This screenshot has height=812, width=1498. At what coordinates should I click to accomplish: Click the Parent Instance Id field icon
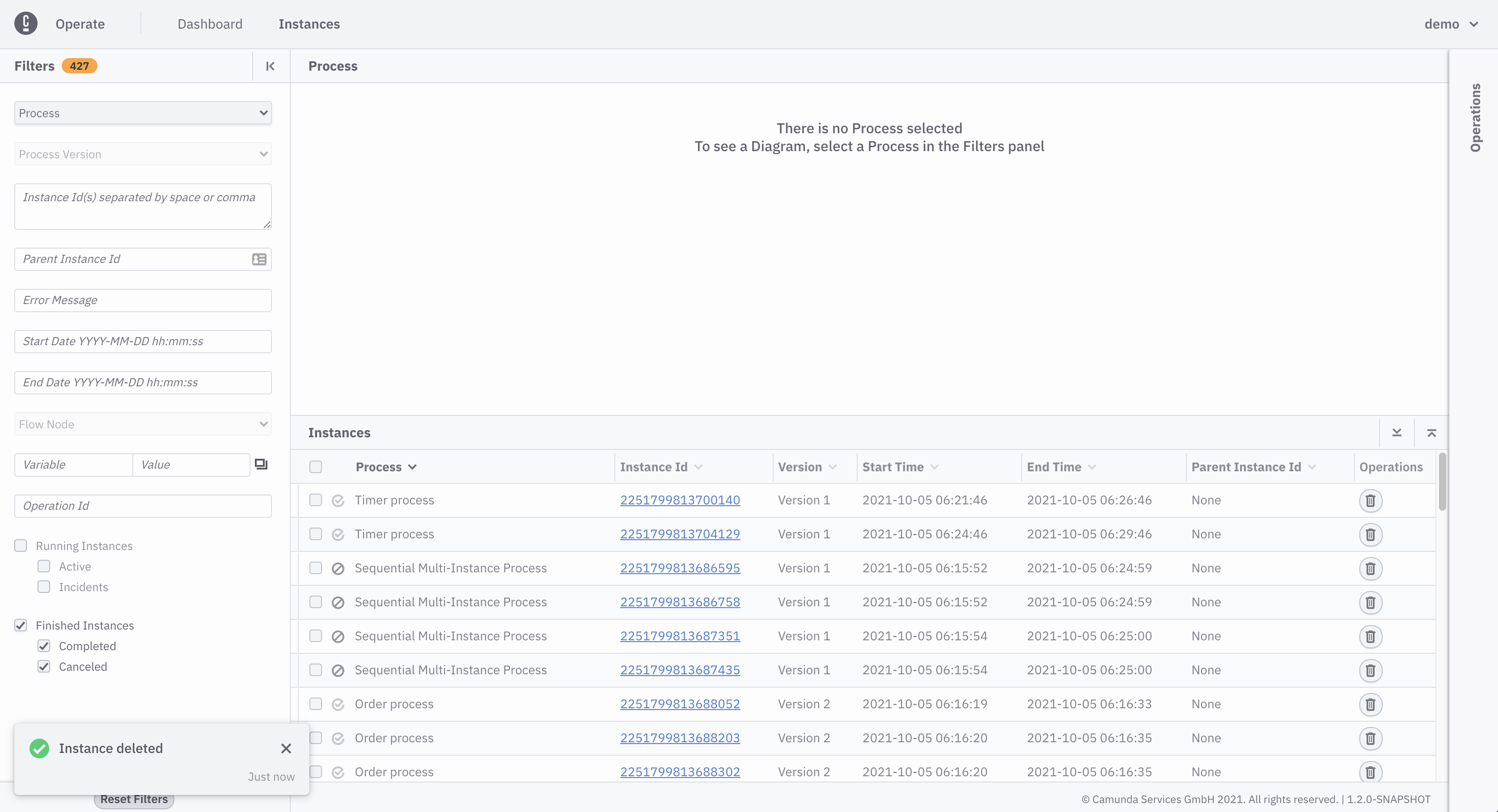pos(259,259)
